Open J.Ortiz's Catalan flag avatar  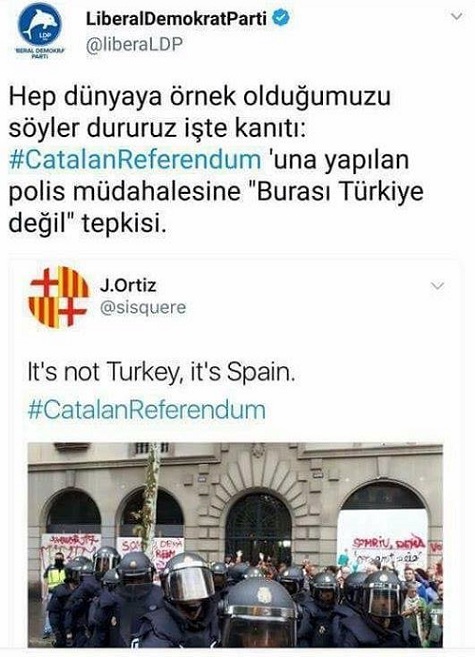pyautogui.click(x=58, y=297)
